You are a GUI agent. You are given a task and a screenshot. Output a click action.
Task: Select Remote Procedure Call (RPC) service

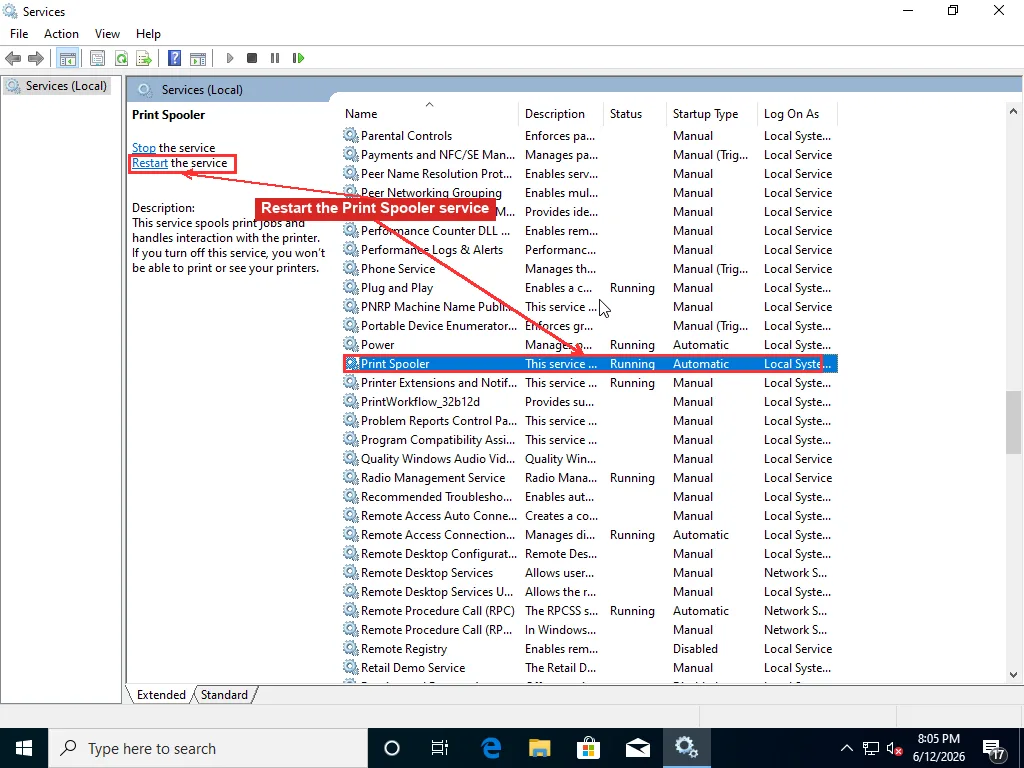point(590,611)
